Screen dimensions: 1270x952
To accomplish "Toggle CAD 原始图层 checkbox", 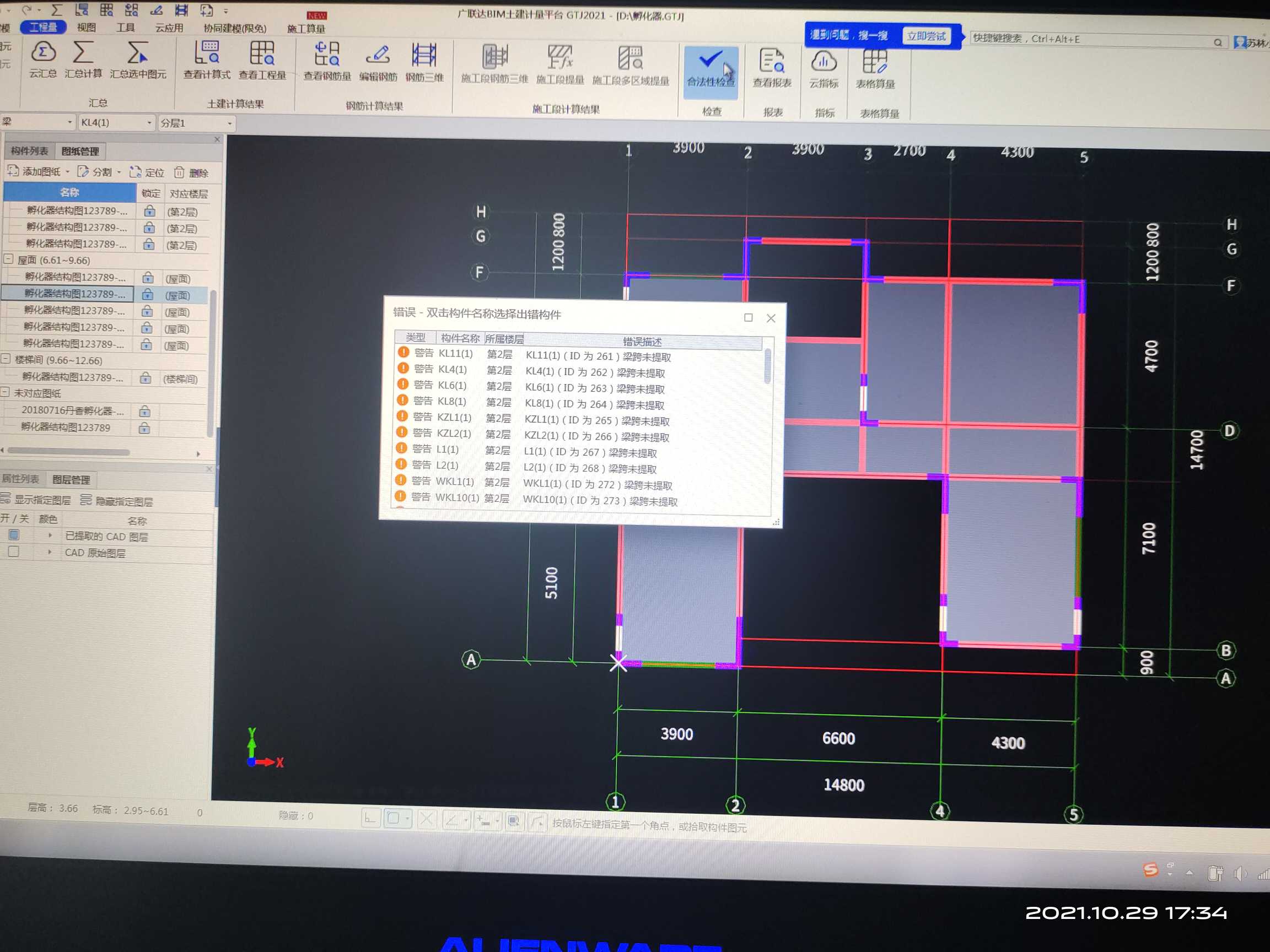I will (13, 551).
